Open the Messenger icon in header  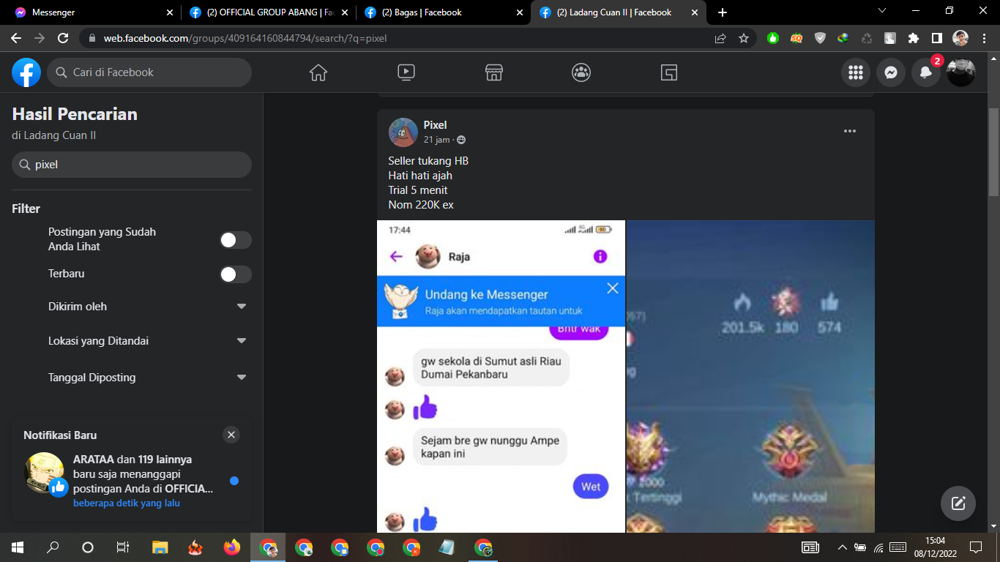891,73
